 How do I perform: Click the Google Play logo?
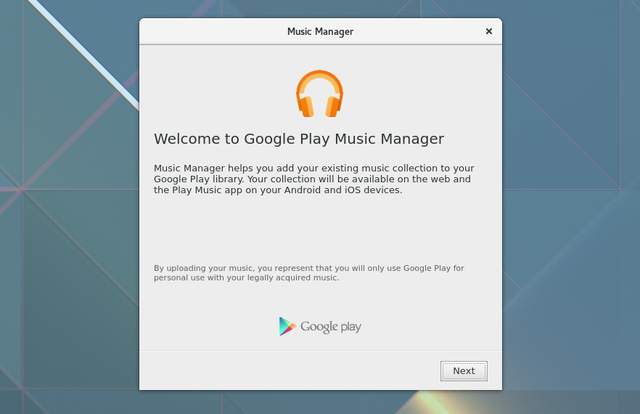click(320, 326)
